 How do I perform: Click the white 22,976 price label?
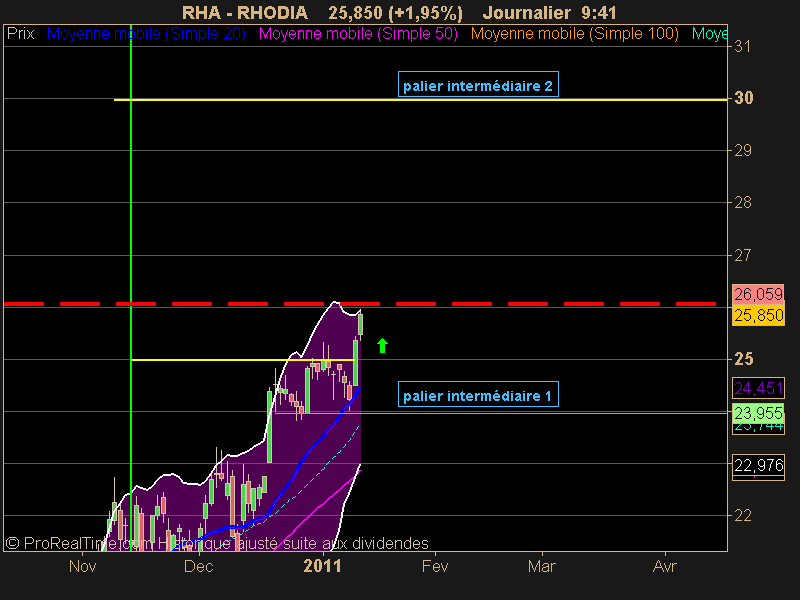click(758, 465)
